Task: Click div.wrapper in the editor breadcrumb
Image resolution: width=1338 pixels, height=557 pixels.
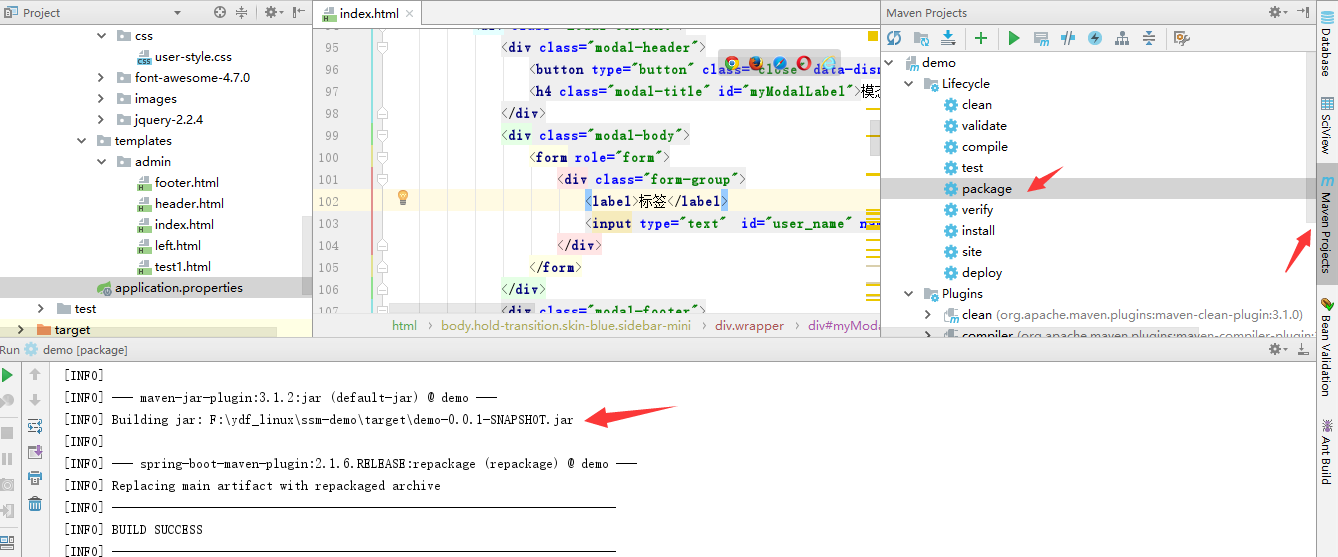Action: (749, 326)
